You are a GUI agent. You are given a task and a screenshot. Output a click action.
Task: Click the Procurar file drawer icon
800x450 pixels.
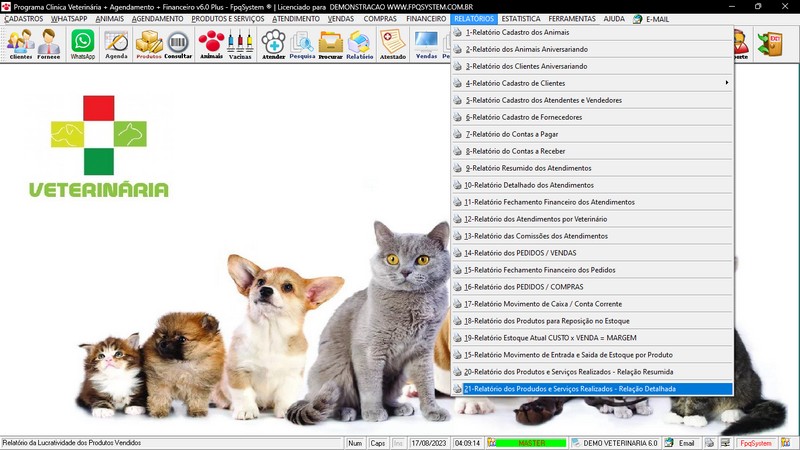pyautogui.click(x=331, y=44)
